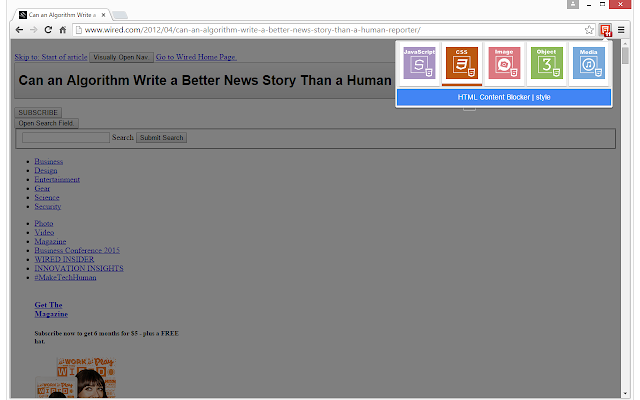Toggle the JavaScript blocker icon

[x=419, y=63]
